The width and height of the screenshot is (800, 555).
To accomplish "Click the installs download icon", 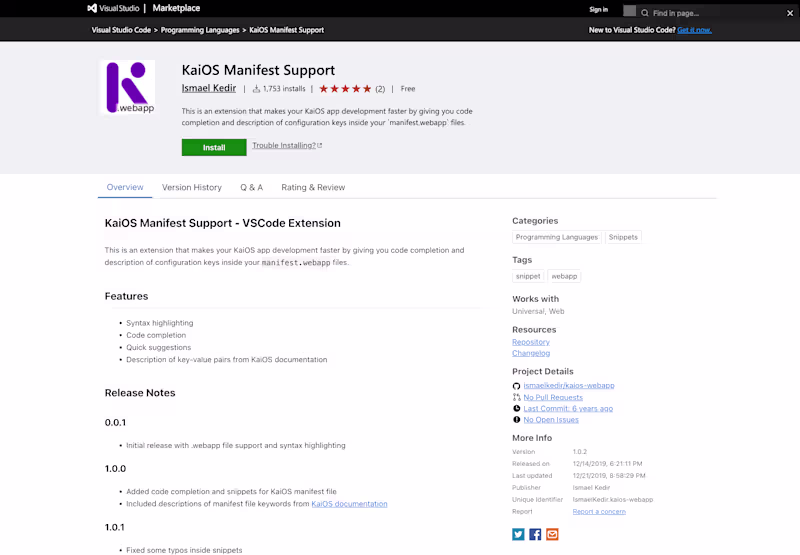I will pos(257,89).
